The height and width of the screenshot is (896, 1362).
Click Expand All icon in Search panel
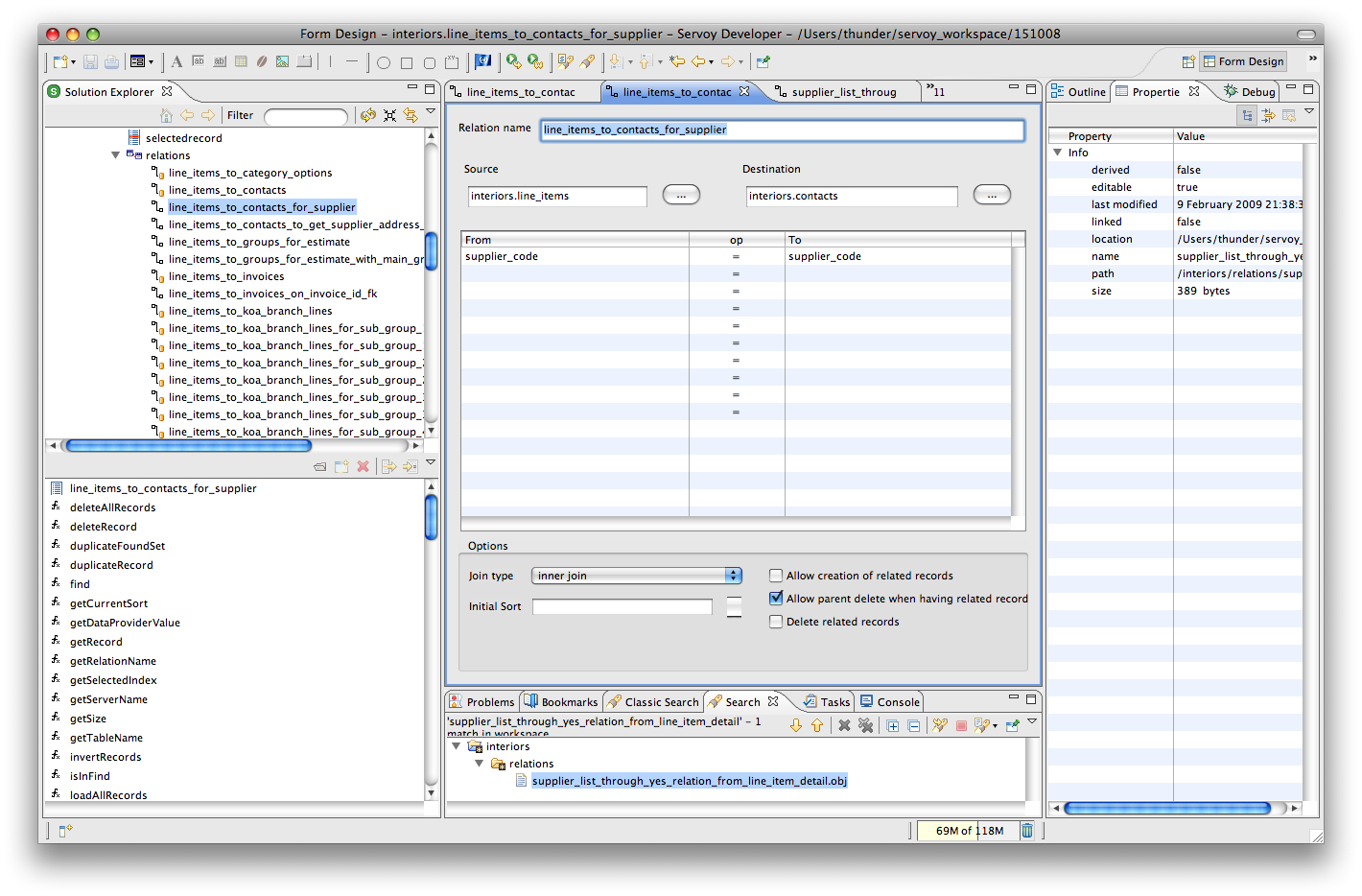893,726
